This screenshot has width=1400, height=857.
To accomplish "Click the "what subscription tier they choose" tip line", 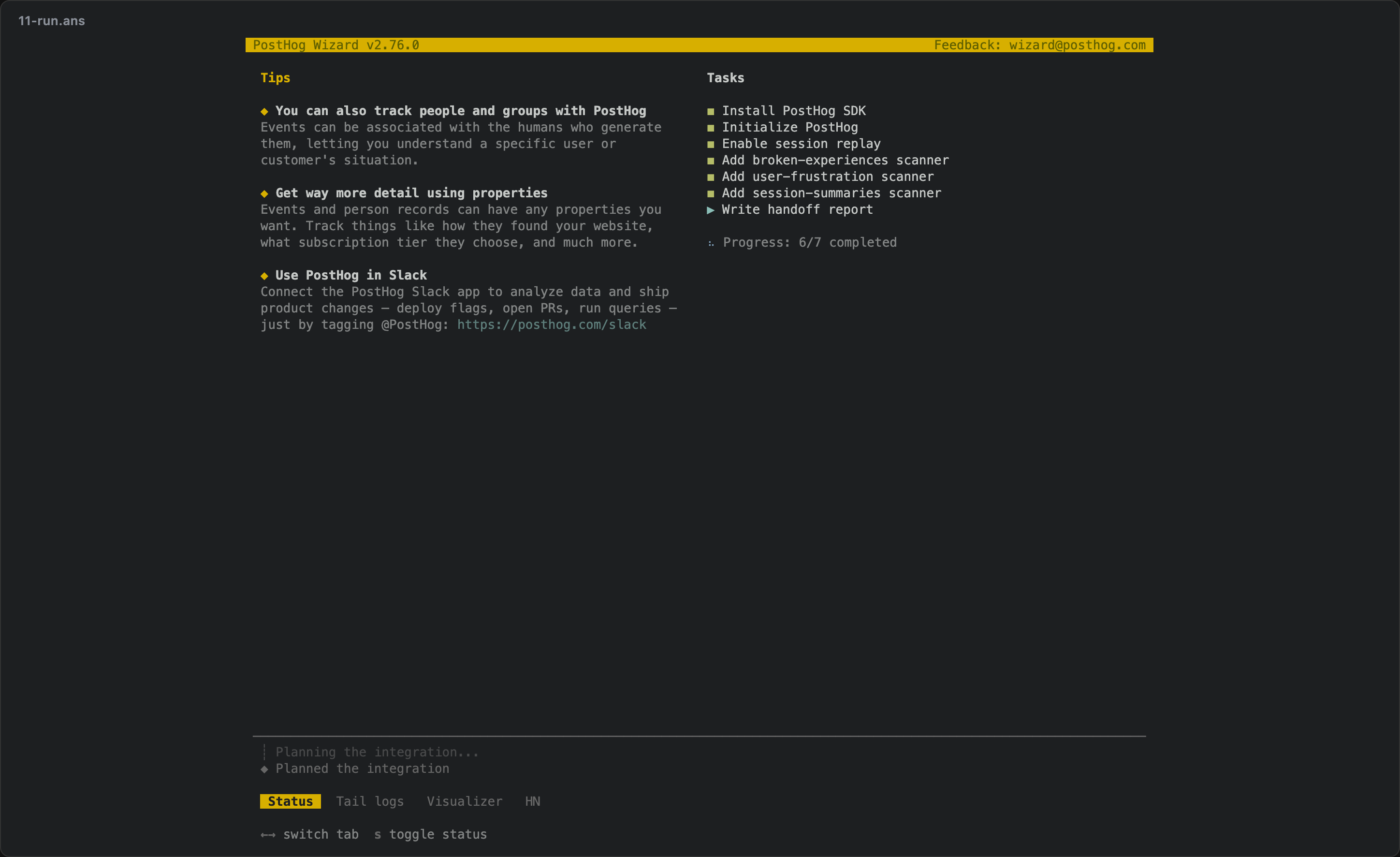I will click(x=449, y=243).
